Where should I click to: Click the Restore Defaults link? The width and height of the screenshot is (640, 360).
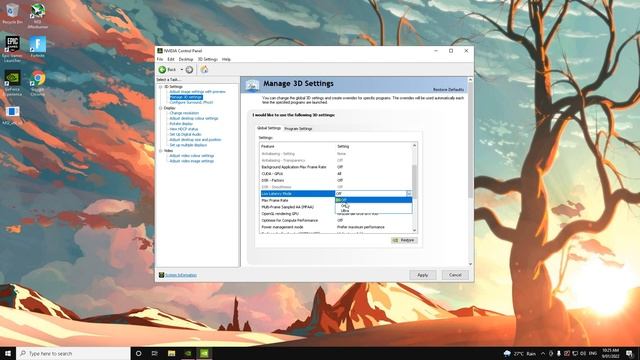448,89
